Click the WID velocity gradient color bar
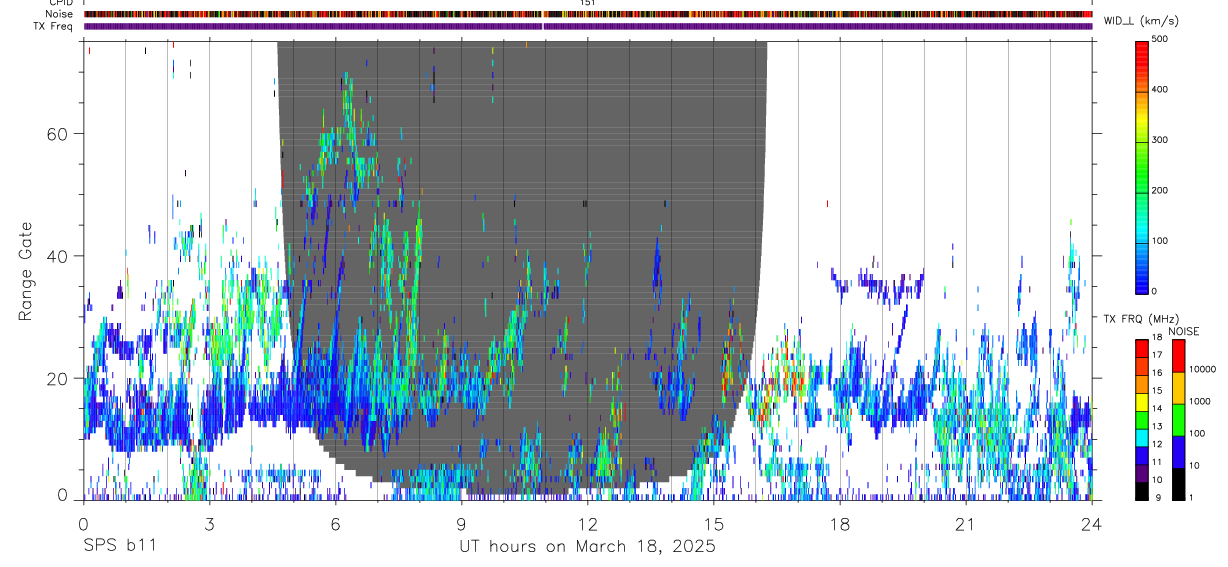 point(1142,166)
